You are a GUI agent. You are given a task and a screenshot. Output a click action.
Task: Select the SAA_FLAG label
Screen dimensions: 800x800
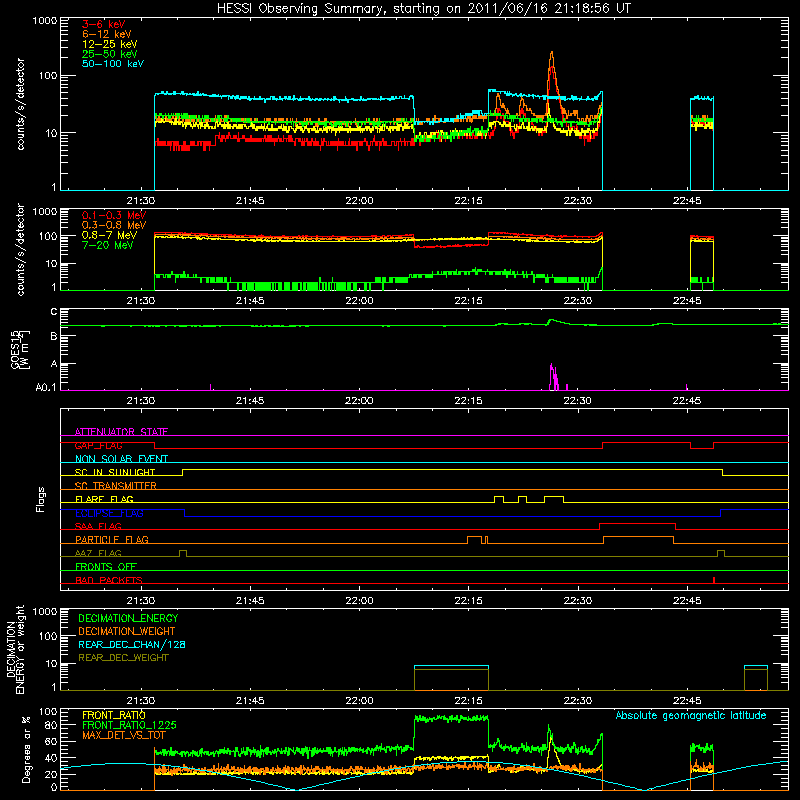click(x=98, y=526)
